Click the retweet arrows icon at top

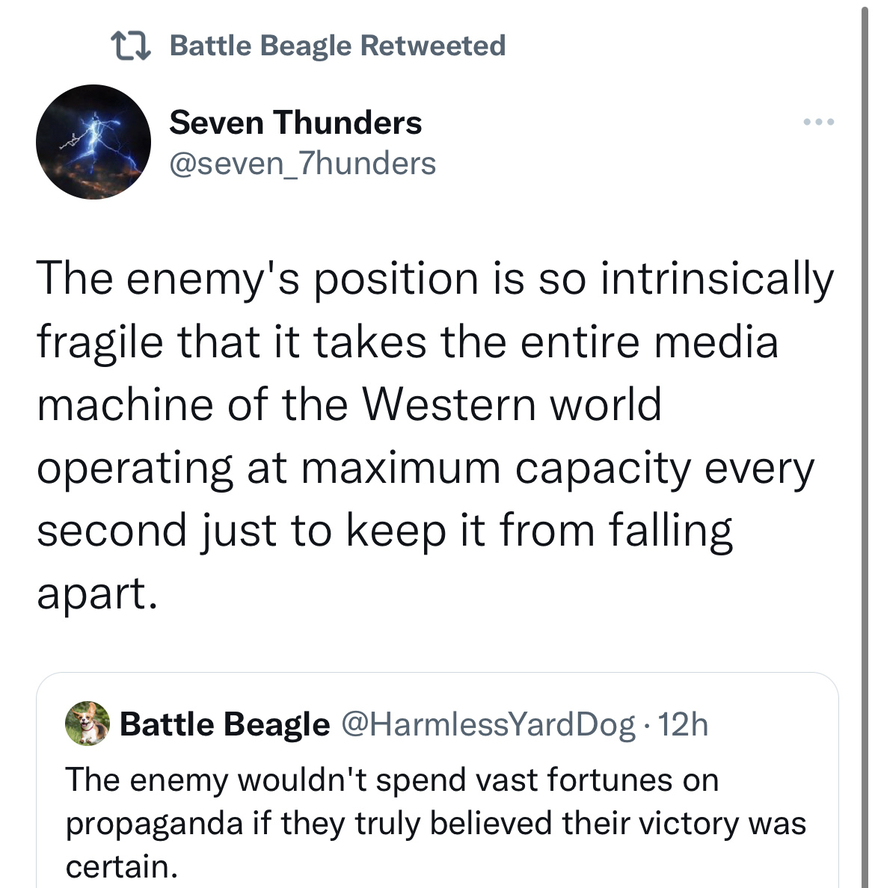[130, 46]
